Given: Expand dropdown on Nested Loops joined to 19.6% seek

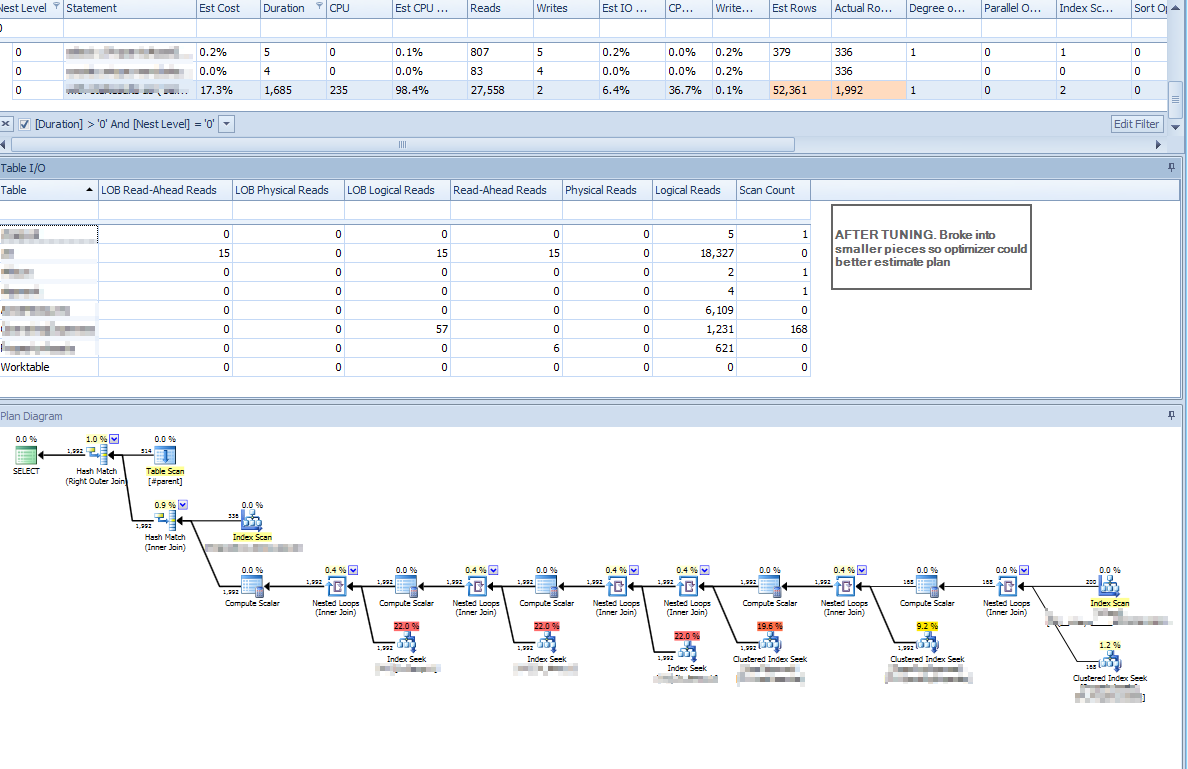Looking at the screenshot, I should tap(705, 570).
